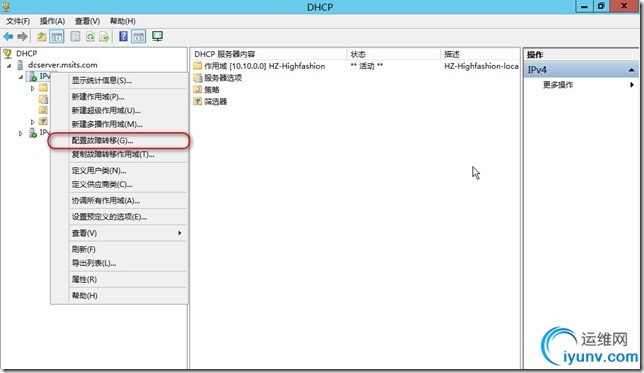Select 作用域 [10.10.0.0] HZ-Highfashion row text
The image size is (644, 373).
[x=264, y=66]
